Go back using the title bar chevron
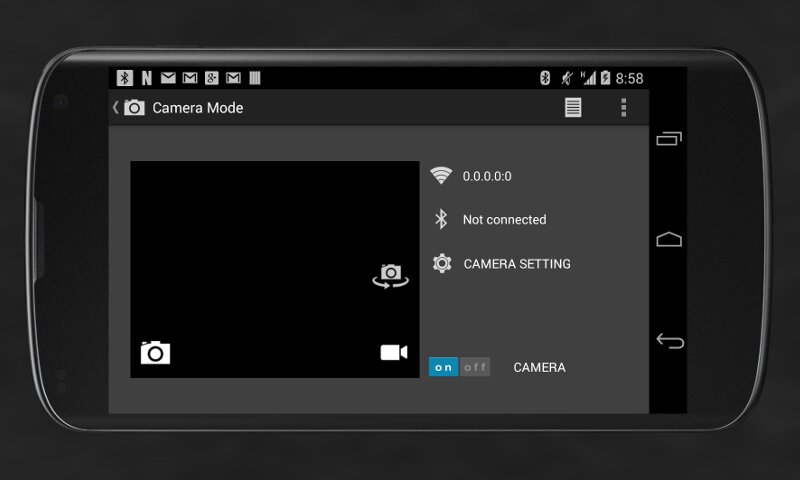 (115, 108)
